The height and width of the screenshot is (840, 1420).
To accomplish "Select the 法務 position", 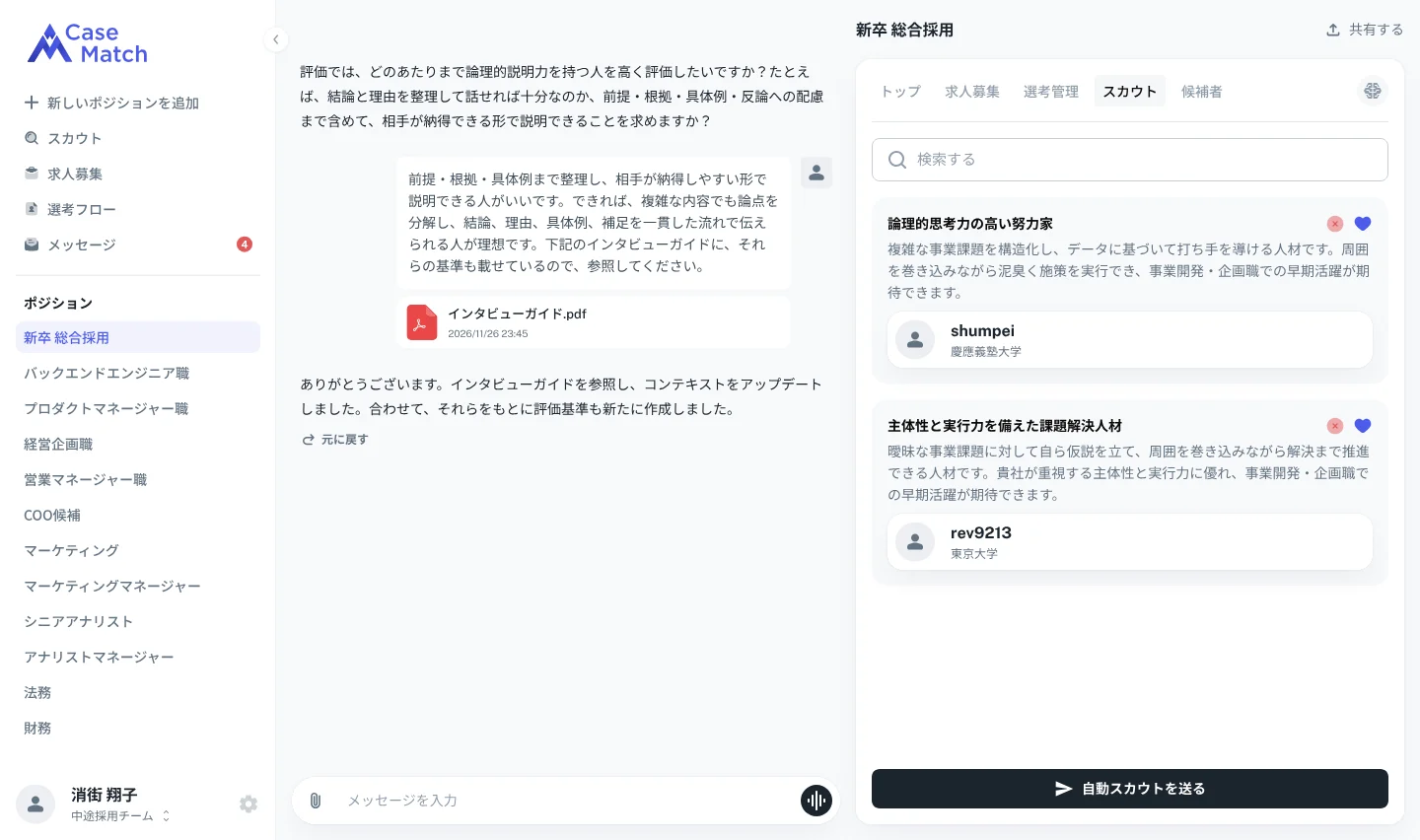I will 138,692.
